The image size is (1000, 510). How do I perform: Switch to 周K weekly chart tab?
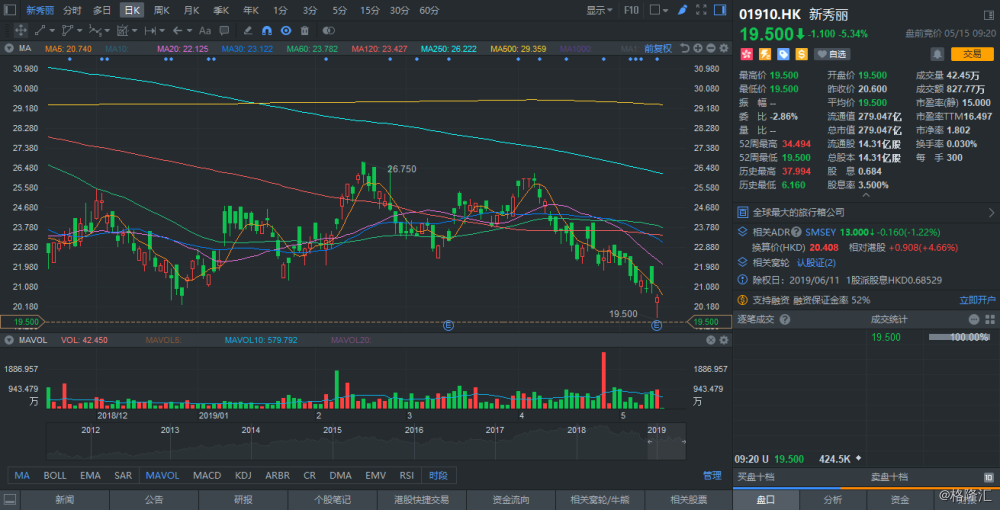[x=162, y=10]
